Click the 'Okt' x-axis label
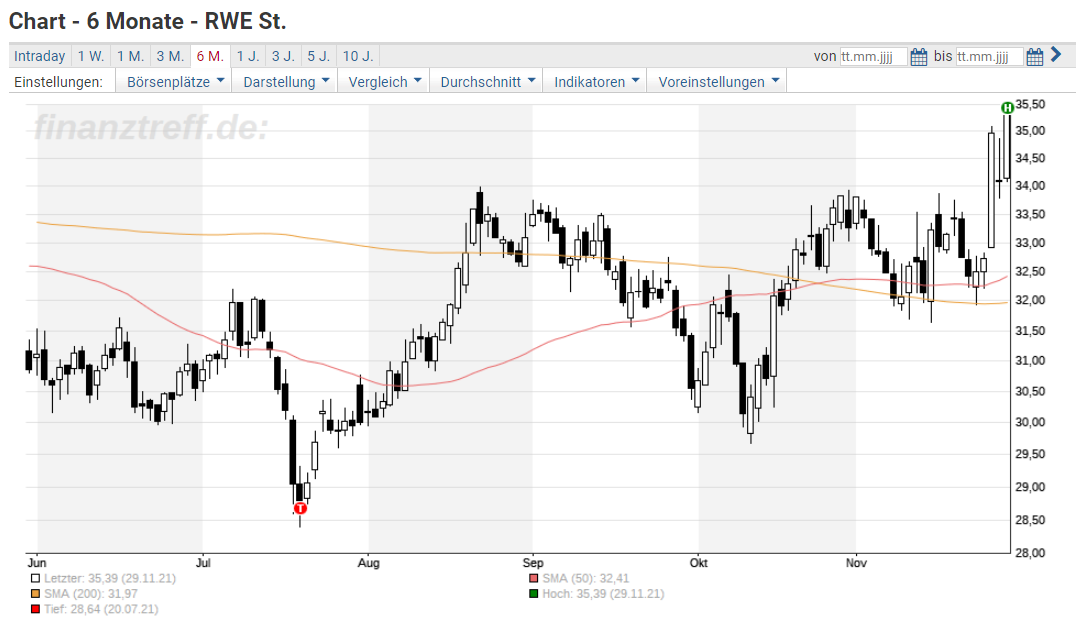Image resolution: width=1085 pixels, height=632 pixels. [x=698, y=563]
